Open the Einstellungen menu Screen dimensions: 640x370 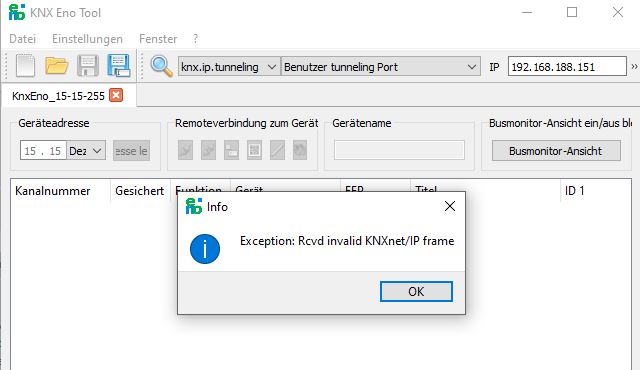[87, 39]
